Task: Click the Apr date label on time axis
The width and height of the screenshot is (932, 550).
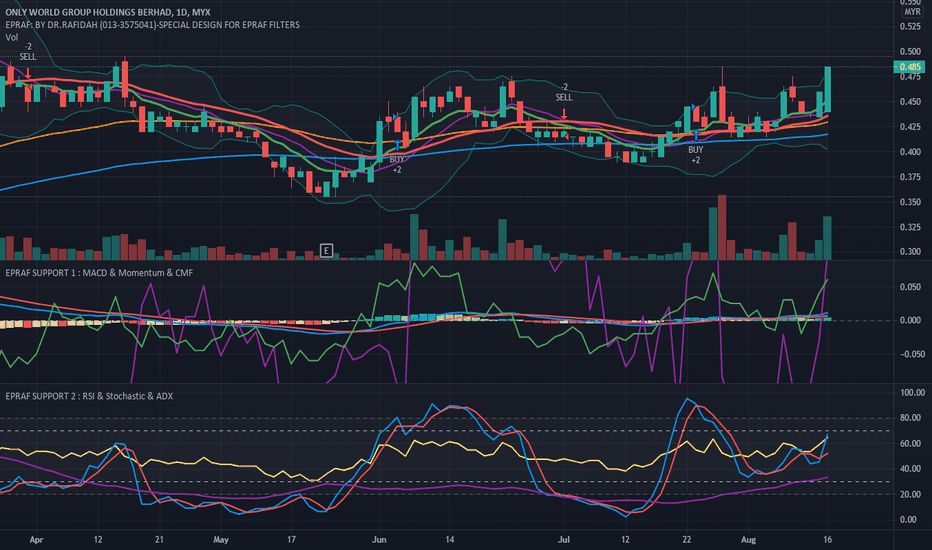Action: coord(36,540)
